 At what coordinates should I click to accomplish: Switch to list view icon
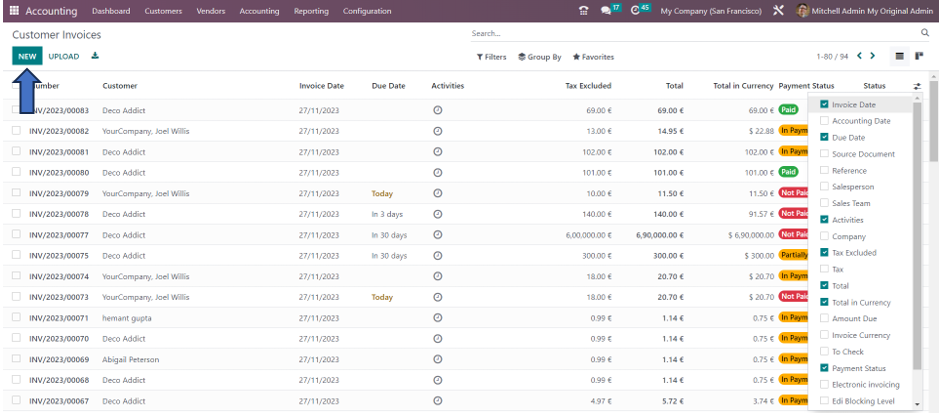pyautogui.click(x=899, y=56)
